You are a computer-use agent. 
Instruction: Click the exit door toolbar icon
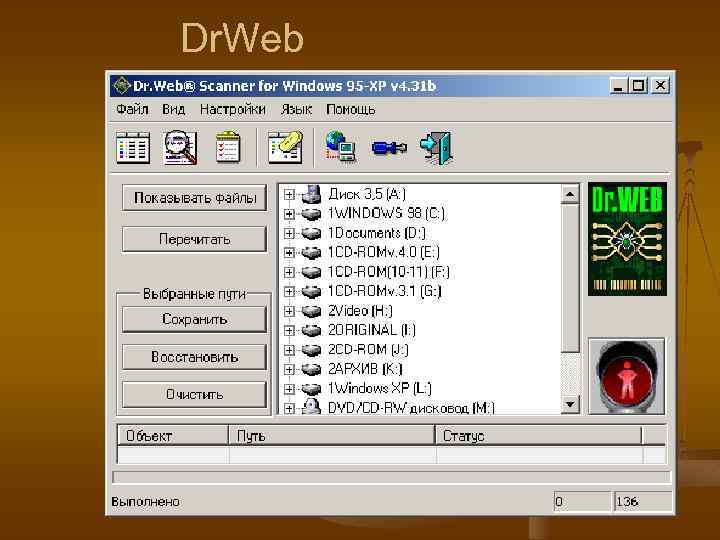coord(436,147)
